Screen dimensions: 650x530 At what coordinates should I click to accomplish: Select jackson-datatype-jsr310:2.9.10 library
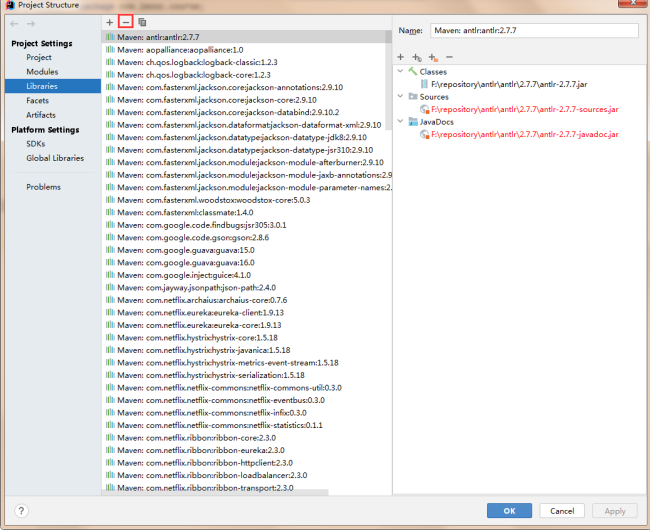(x=247, y=150)
